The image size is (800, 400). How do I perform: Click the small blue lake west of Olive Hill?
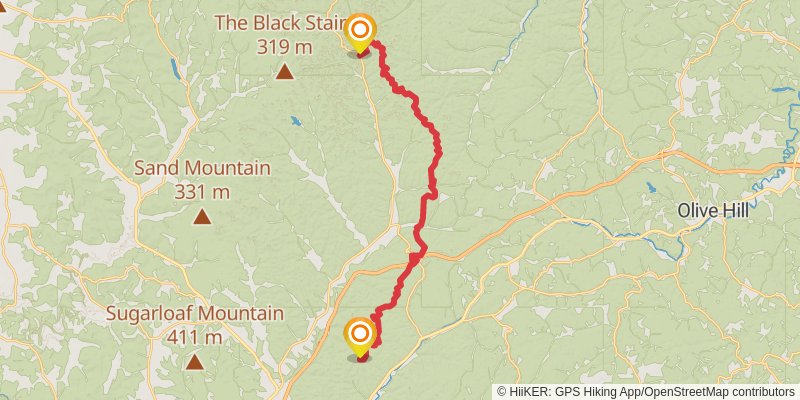tap(651, 187)
